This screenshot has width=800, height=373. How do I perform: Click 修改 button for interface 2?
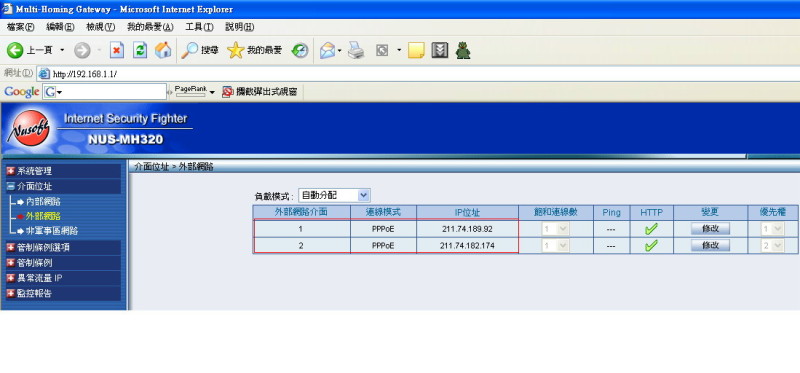710,245
